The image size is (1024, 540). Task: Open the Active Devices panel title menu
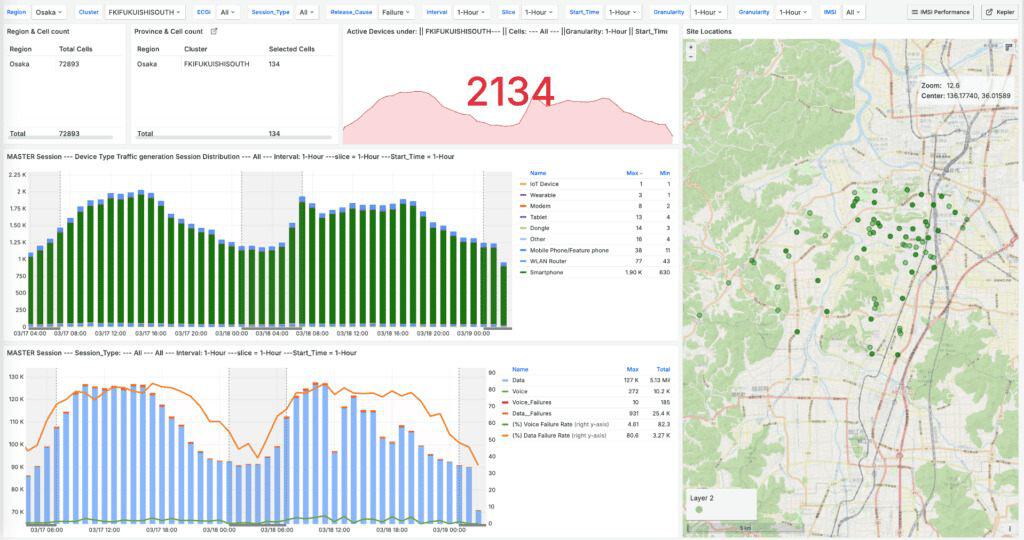click(507, 31)
